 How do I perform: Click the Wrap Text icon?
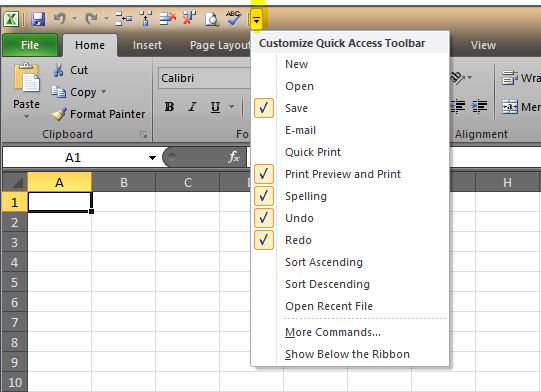510,78
